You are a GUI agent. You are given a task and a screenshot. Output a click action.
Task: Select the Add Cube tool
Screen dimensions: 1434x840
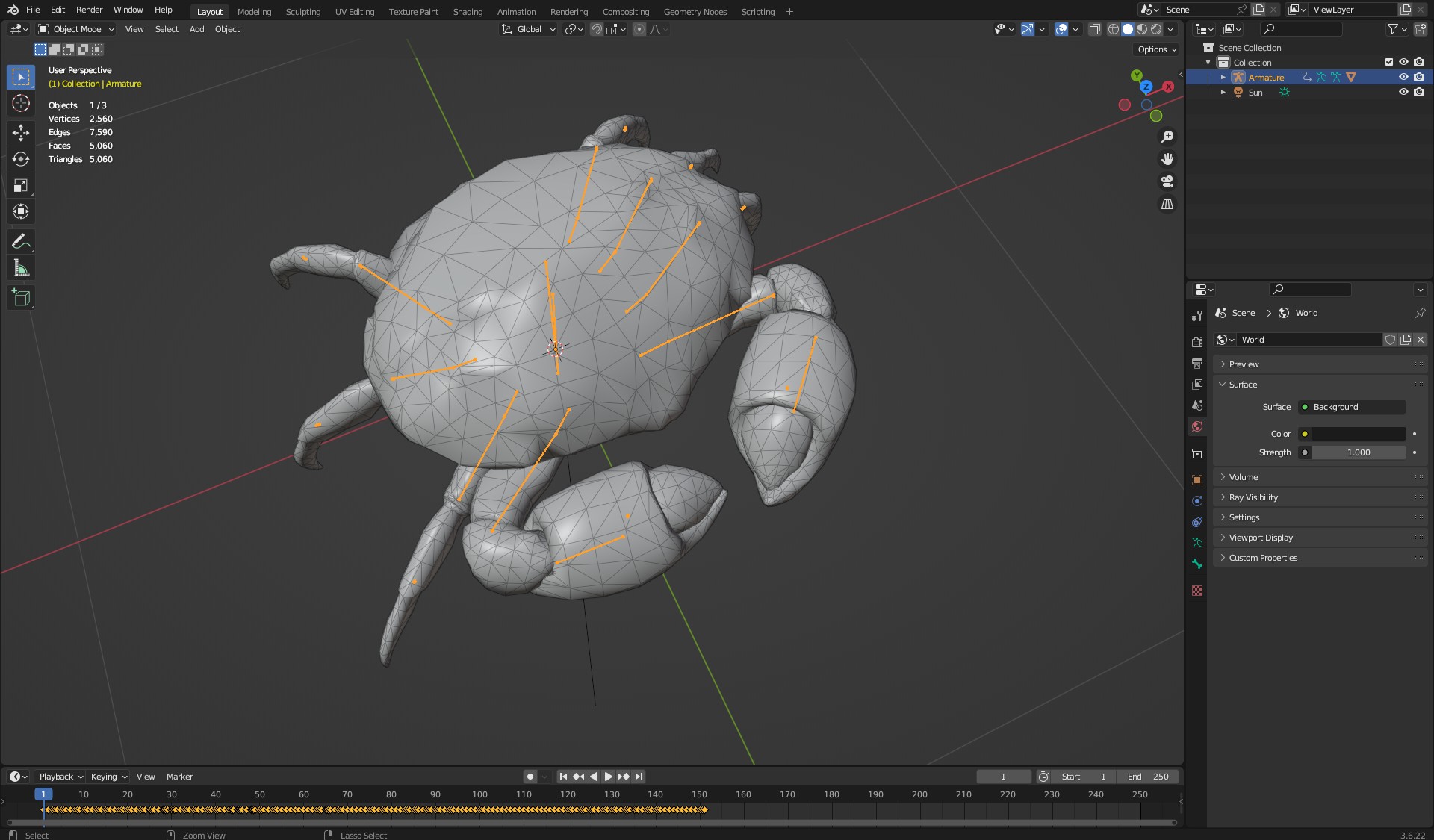click(21, 298)
